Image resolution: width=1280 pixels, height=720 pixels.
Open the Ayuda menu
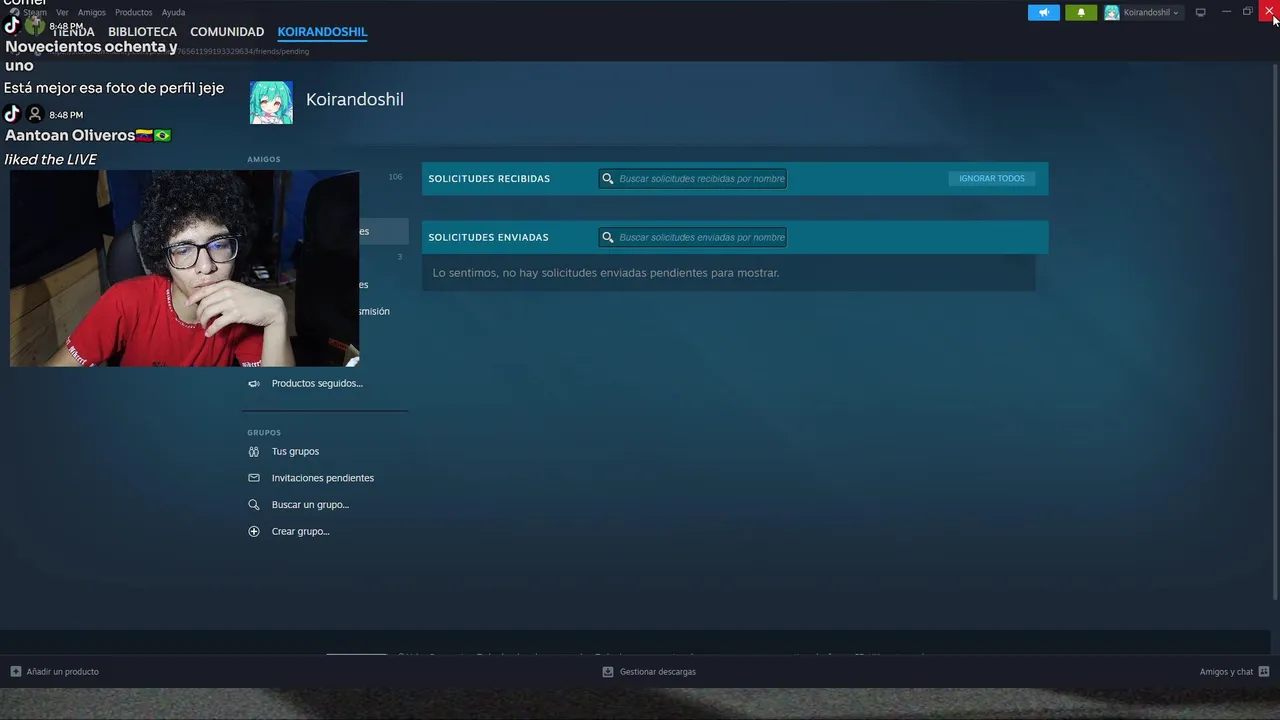coord(173,13)
